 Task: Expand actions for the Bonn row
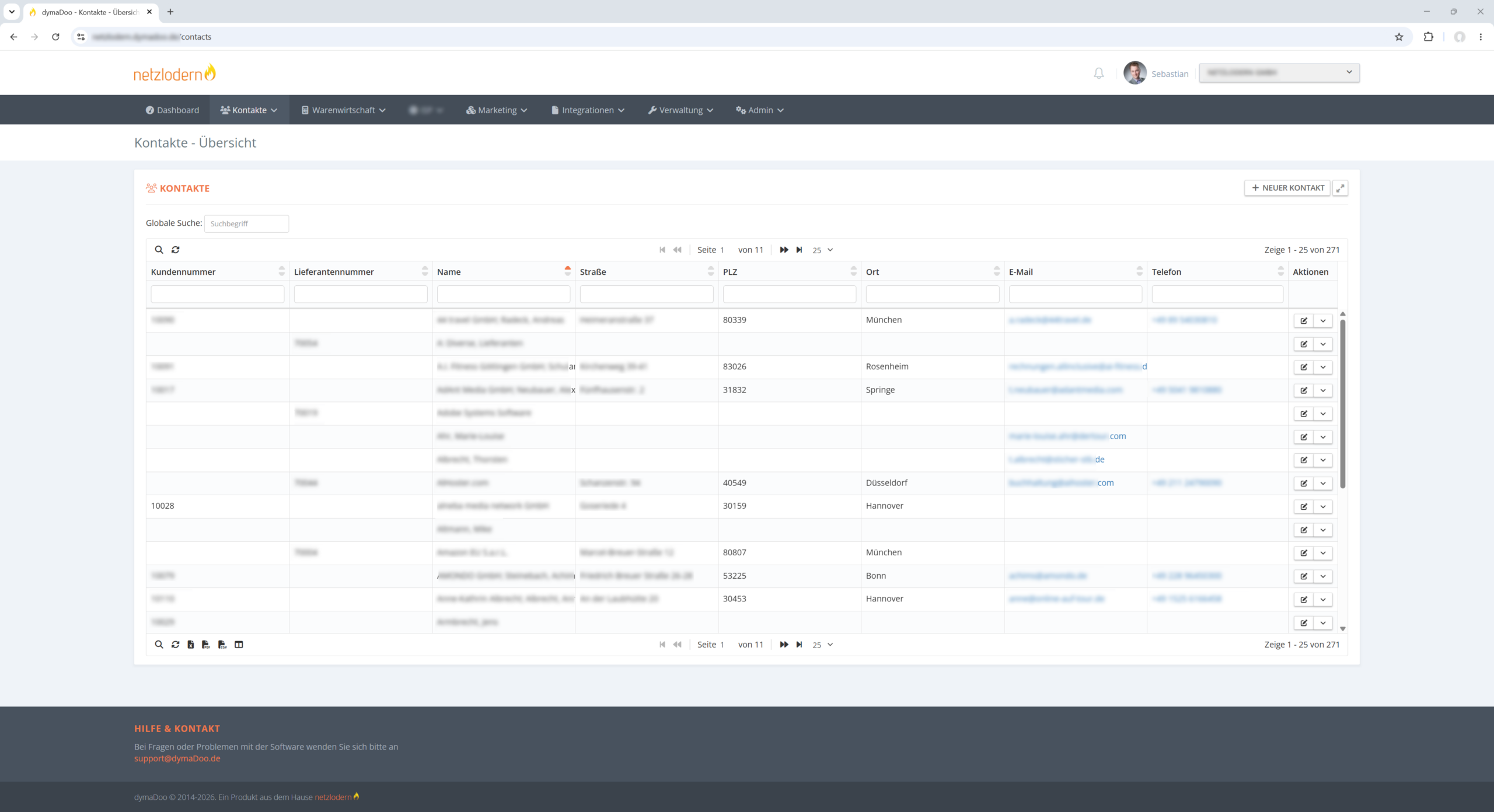(1323, 576)
